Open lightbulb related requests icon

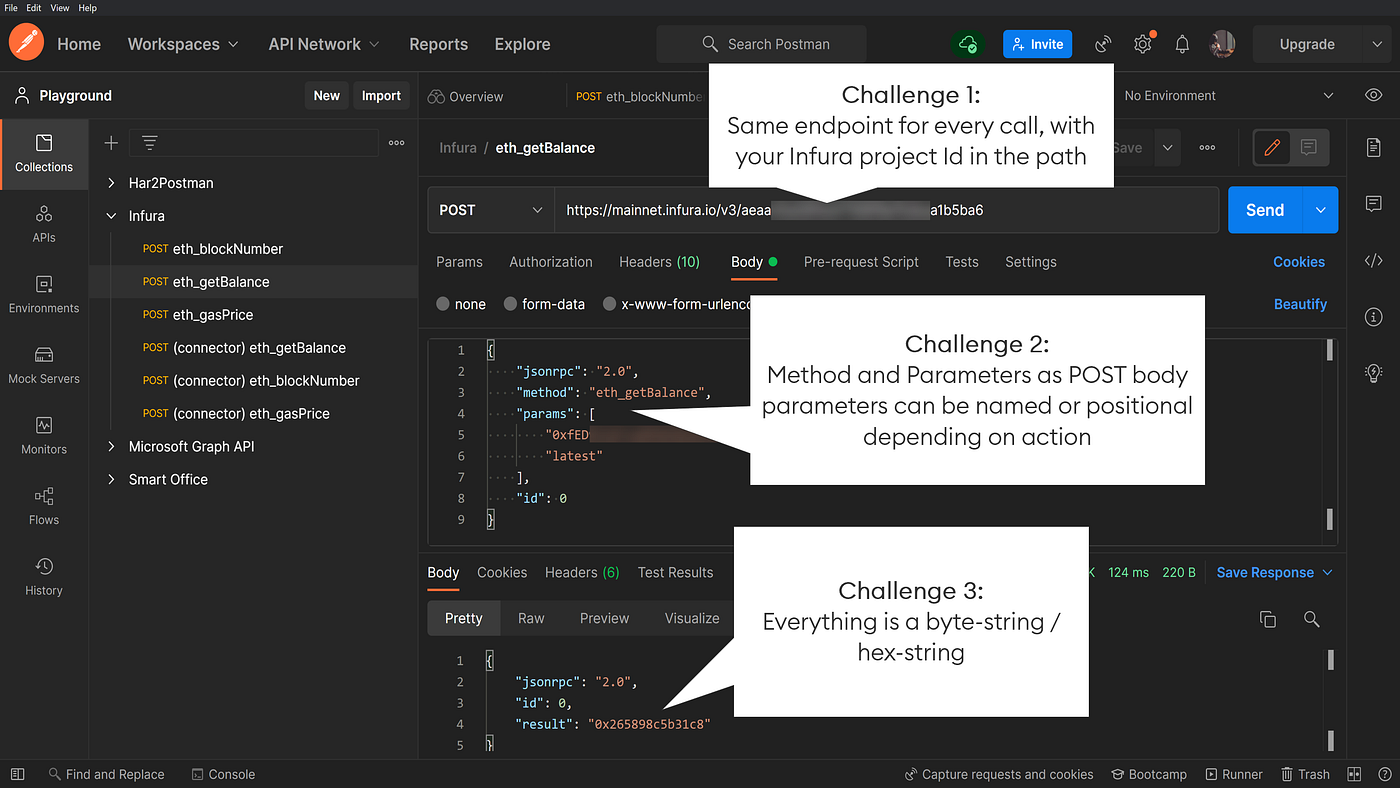pyautogui.click(x=1373, y=373)
